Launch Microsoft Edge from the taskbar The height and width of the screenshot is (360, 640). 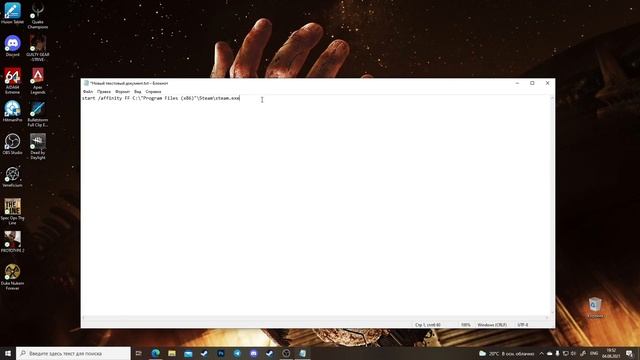coord(156,353)
